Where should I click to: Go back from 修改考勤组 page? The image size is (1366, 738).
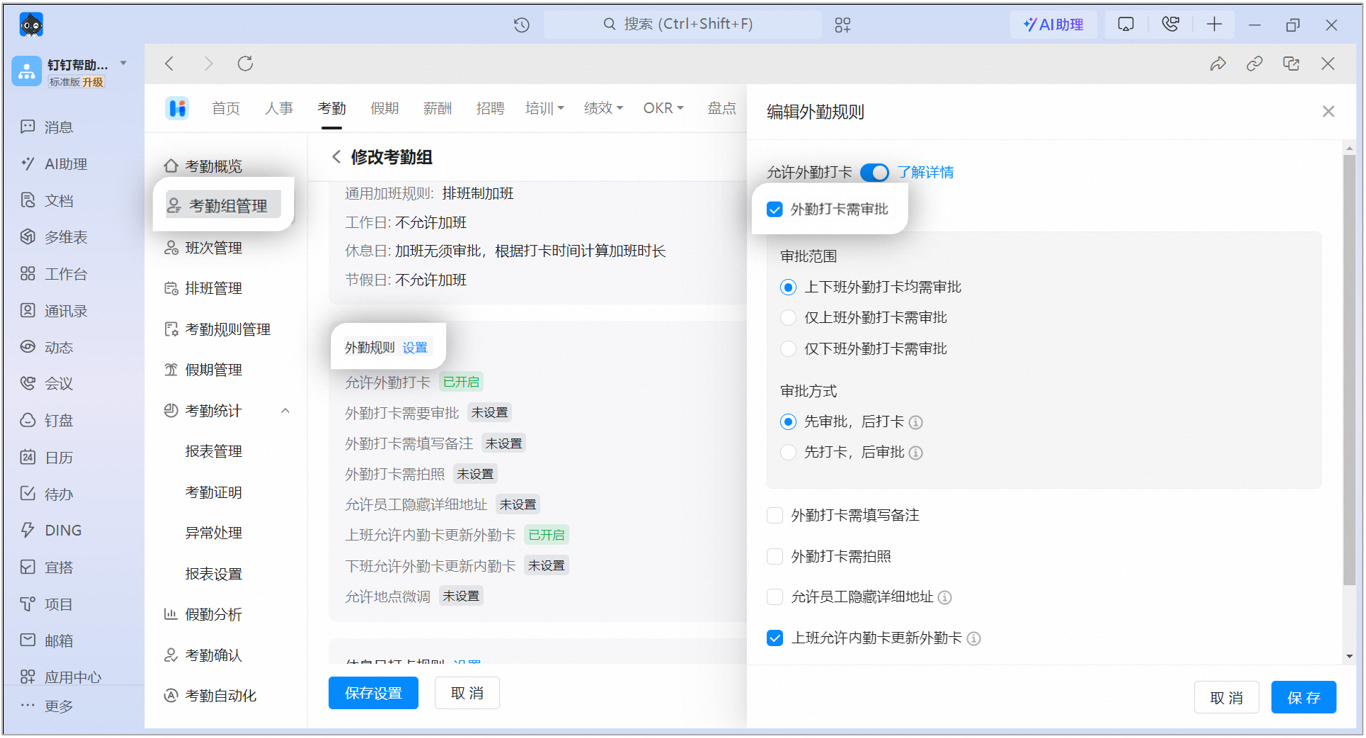coord(336,157)
